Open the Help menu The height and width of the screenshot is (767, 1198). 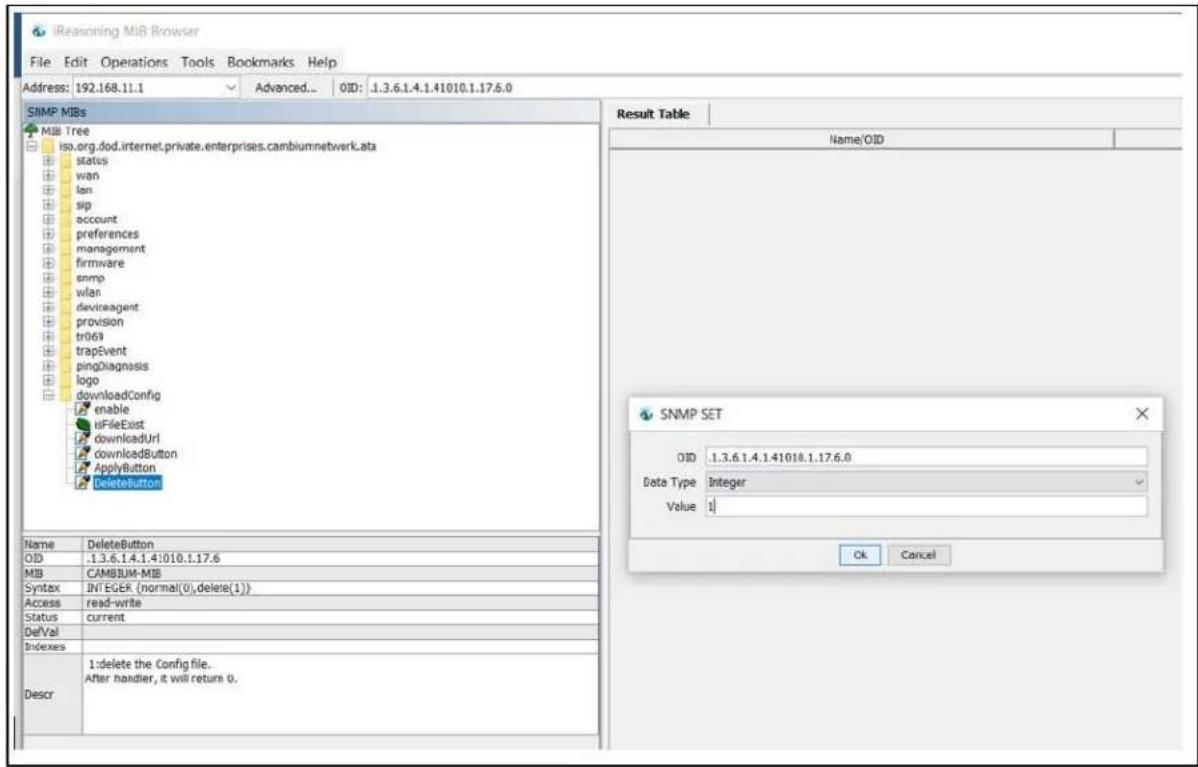click(x=322, y=62)
